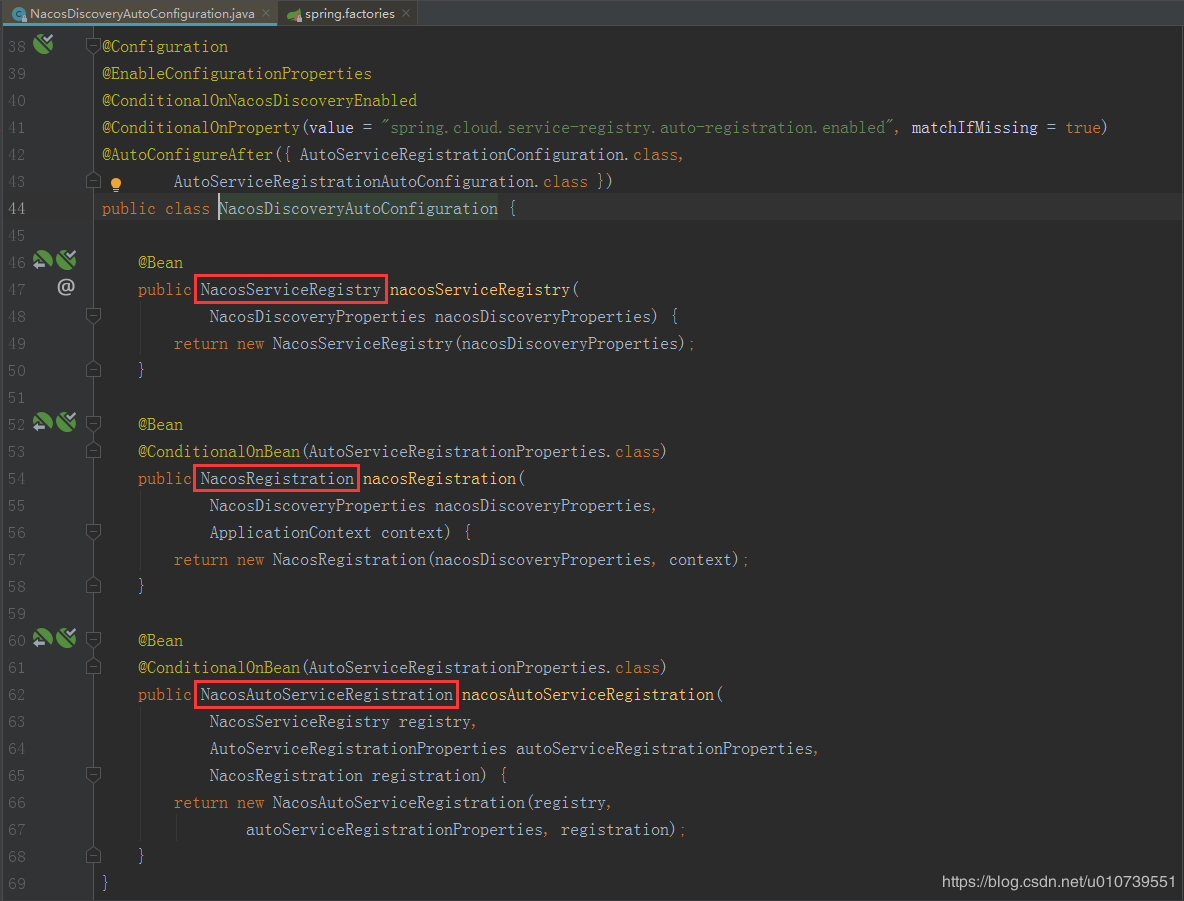Click @ConditionalOnBean on line 53

(219, 452)
